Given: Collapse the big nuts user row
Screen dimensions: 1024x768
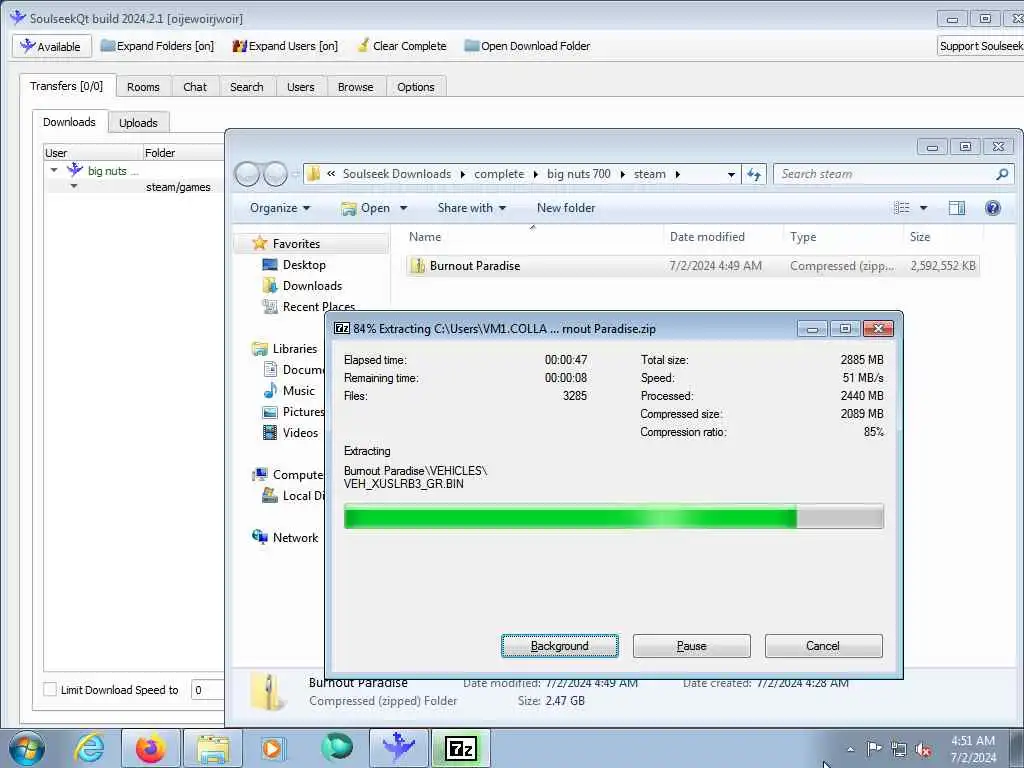Looking at the screenshot, I should point(54,170).
